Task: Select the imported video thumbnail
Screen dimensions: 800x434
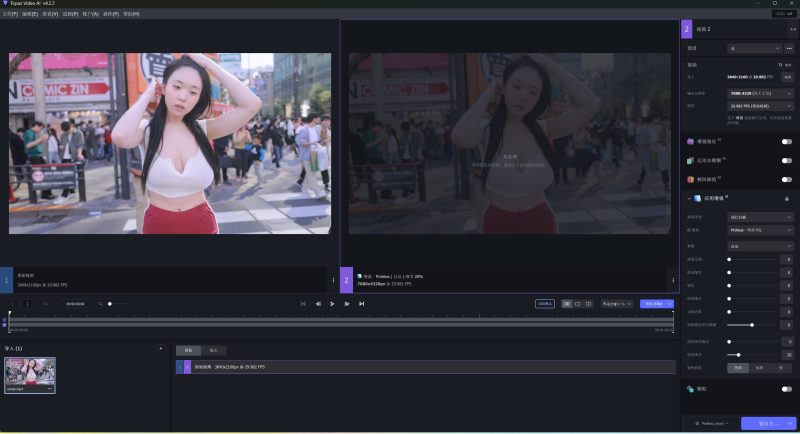Action: point(29,375)
